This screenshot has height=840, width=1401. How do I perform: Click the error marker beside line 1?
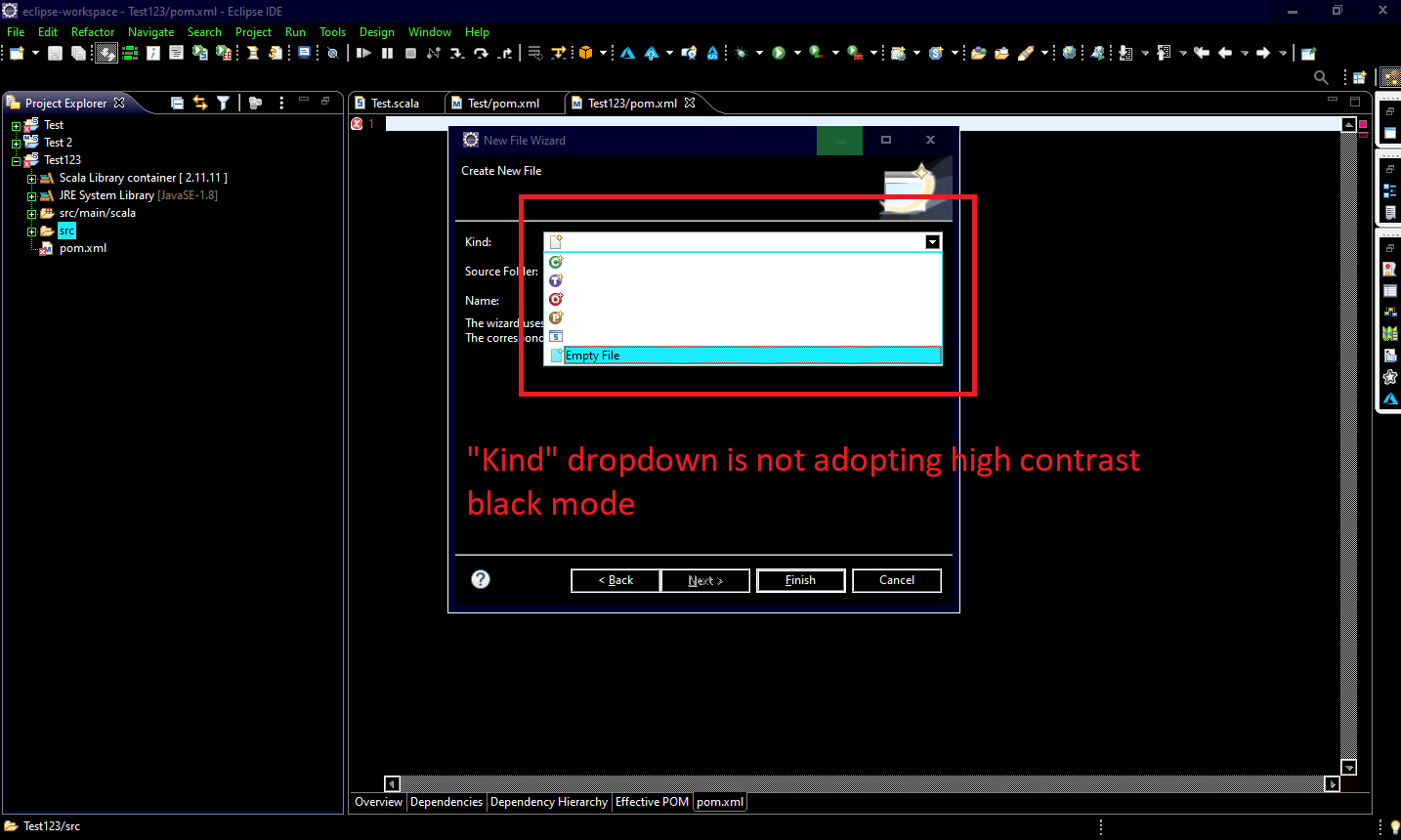click(x=358, y=124)
